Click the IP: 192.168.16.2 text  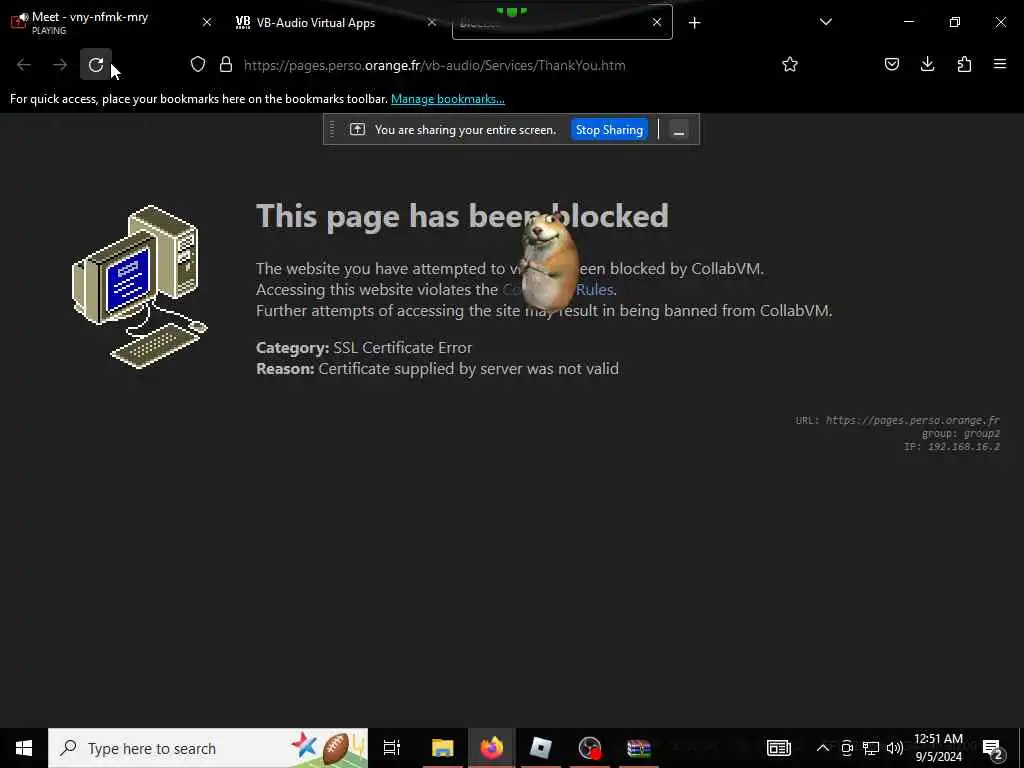952,447
